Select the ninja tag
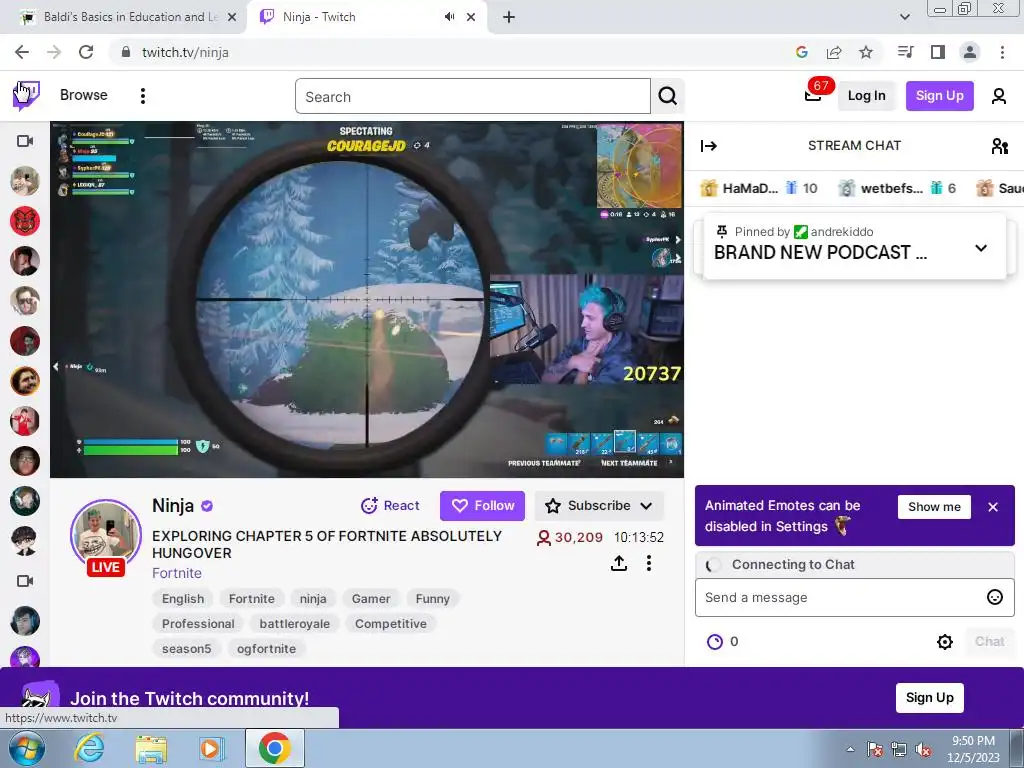The width and height of the screenshot is (1024, 768). tap(313, 599)
